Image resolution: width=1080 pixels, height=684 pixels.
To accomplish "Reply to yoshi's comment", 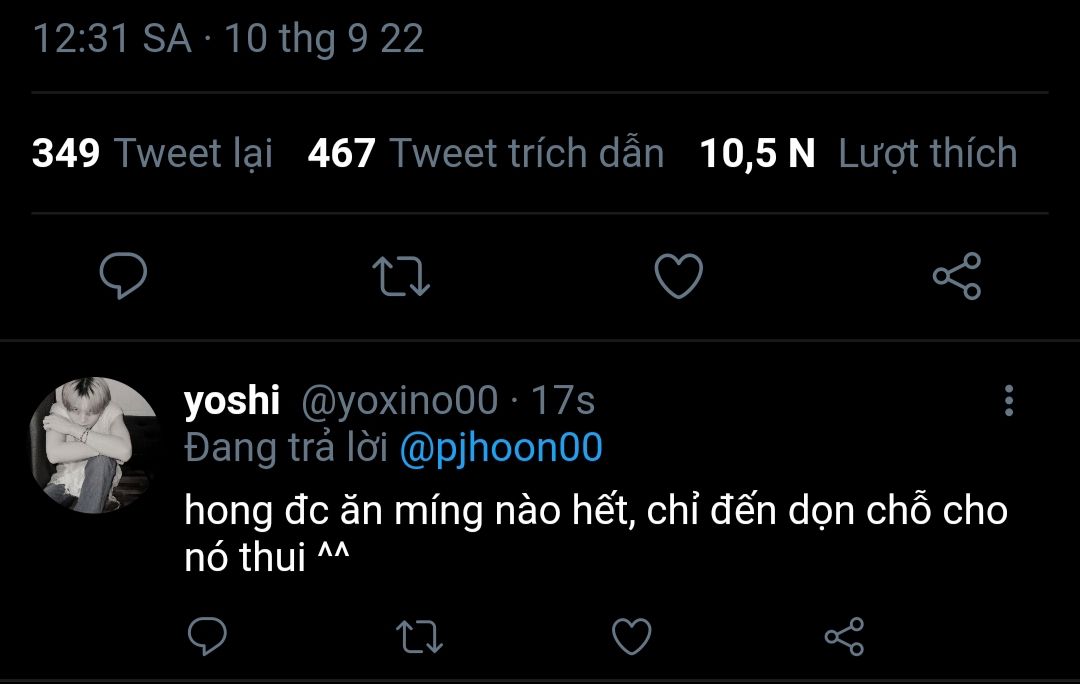I will (207, 637).
